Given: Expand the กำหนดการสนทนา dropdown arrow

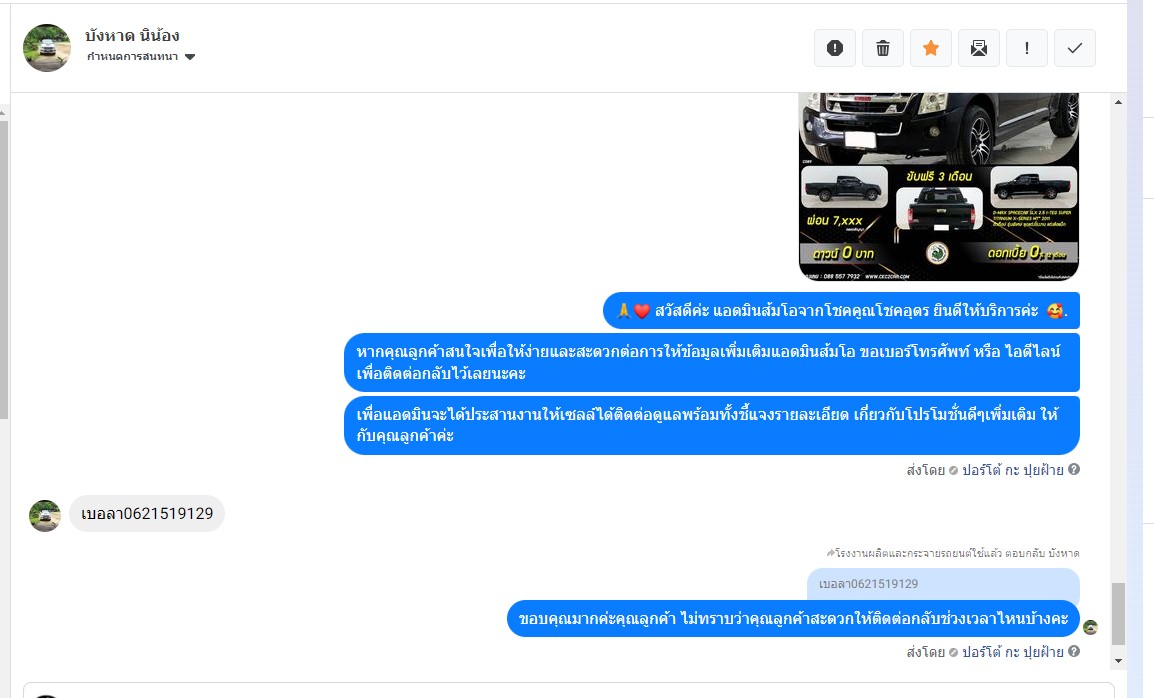Looking at the screenshot, I should click(x=190, y=57).
